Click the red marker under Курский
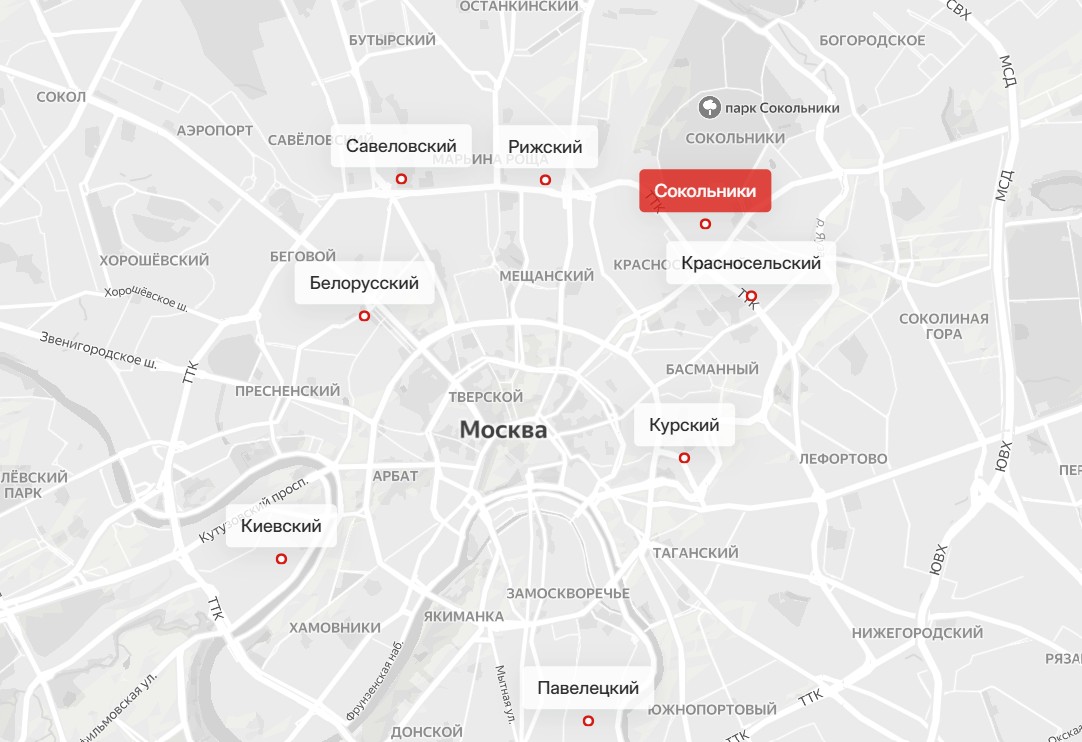The image size is (1082, 742). click(684, 458)
